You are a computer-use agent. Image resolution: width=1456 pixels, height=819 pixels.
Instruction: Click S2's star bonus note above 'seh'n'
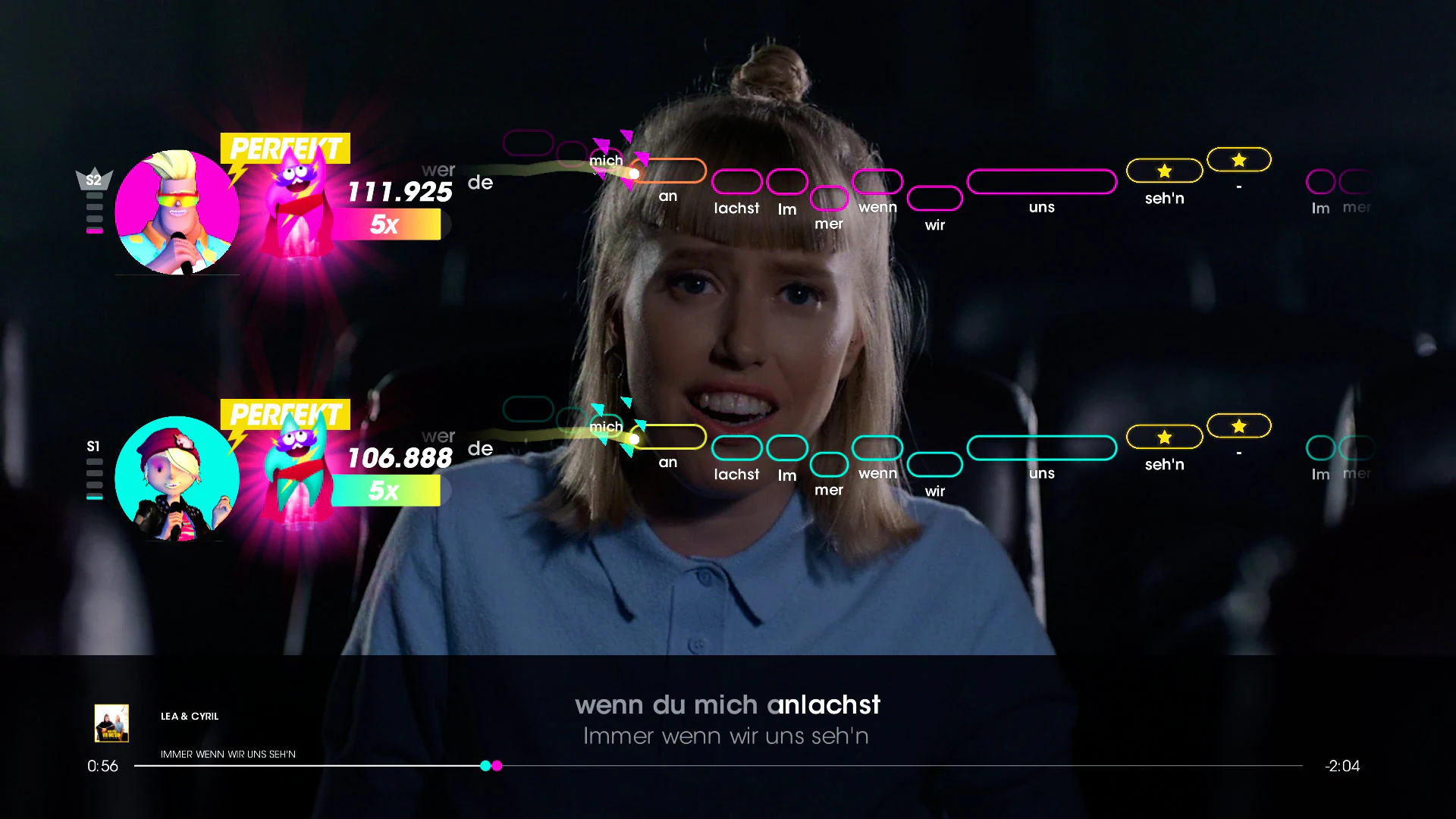tap(1164, 171)
